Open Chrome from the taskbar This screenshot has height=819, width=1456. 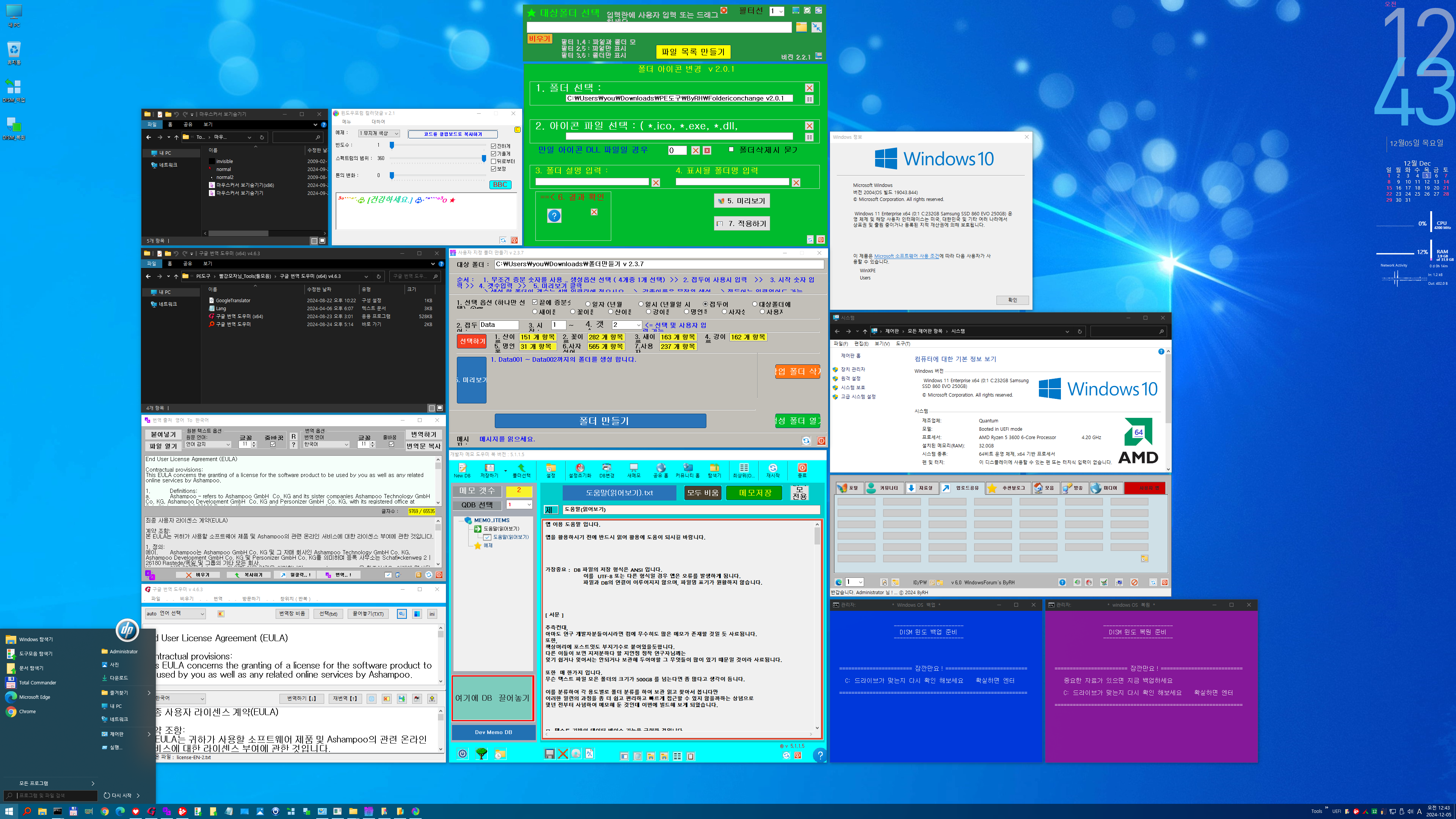pos(105,811)
